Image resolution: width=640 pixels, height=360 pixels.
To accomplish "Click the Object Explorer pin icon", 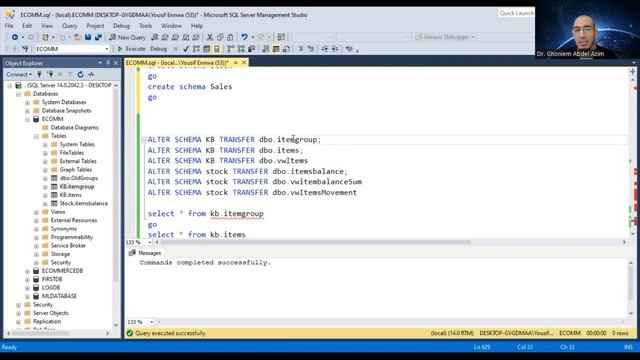I will click(108, 63).
